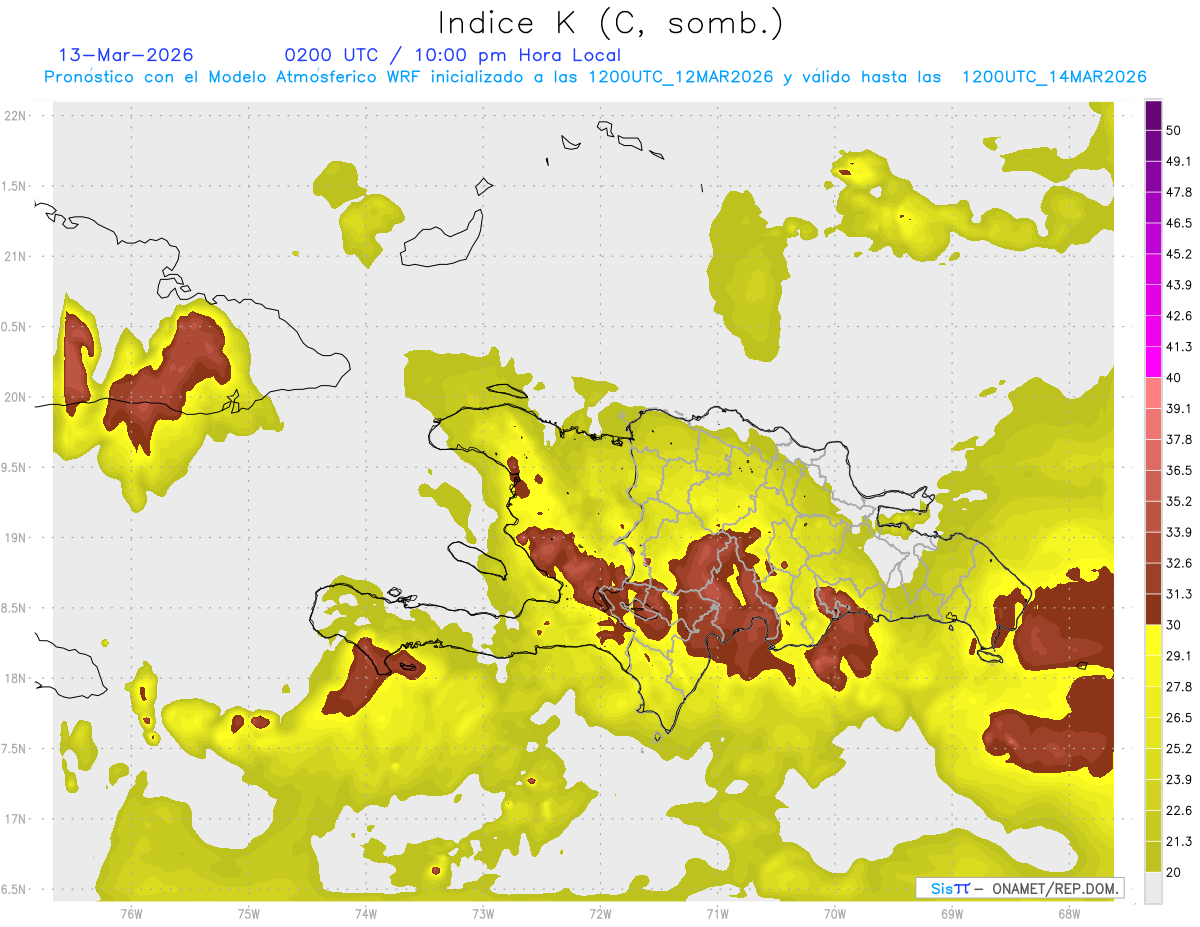Pick the bright yellow legend band between 29.1 and 30
The width and height of the screenshot is (1200, 927).
[1153, 640]
